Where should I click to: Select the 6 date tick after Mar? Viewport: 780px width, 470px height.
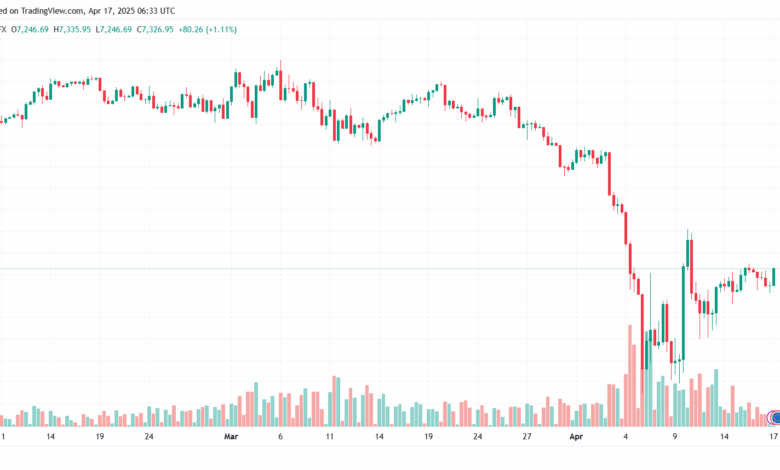(280, 437)
